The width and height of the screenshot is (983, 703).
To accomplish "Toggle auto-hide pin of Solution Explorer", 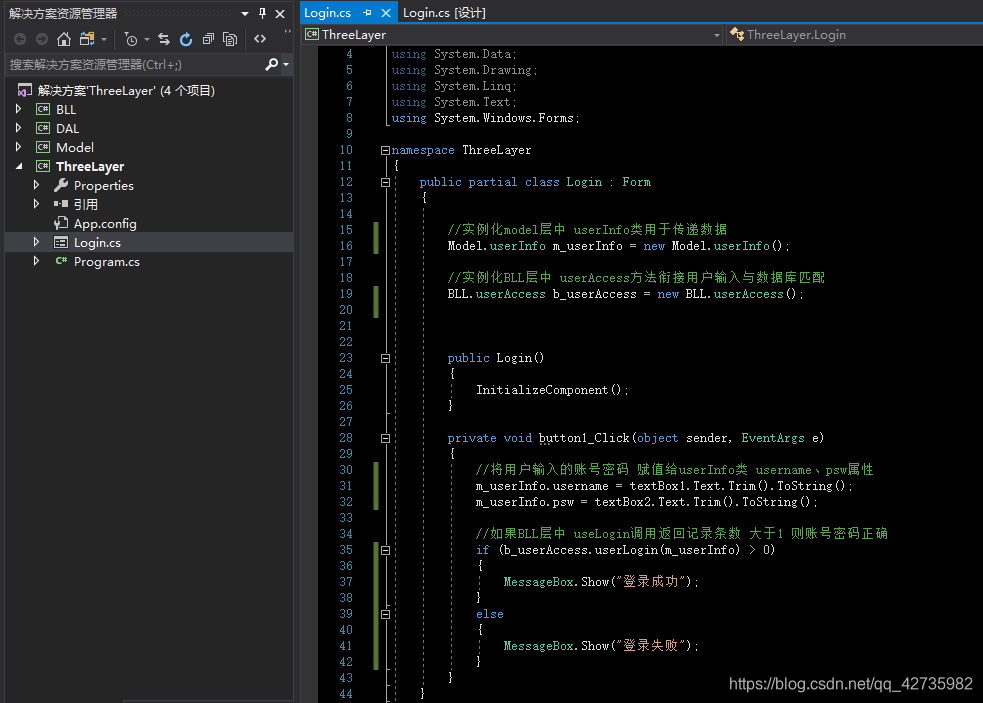I will 262,13.
